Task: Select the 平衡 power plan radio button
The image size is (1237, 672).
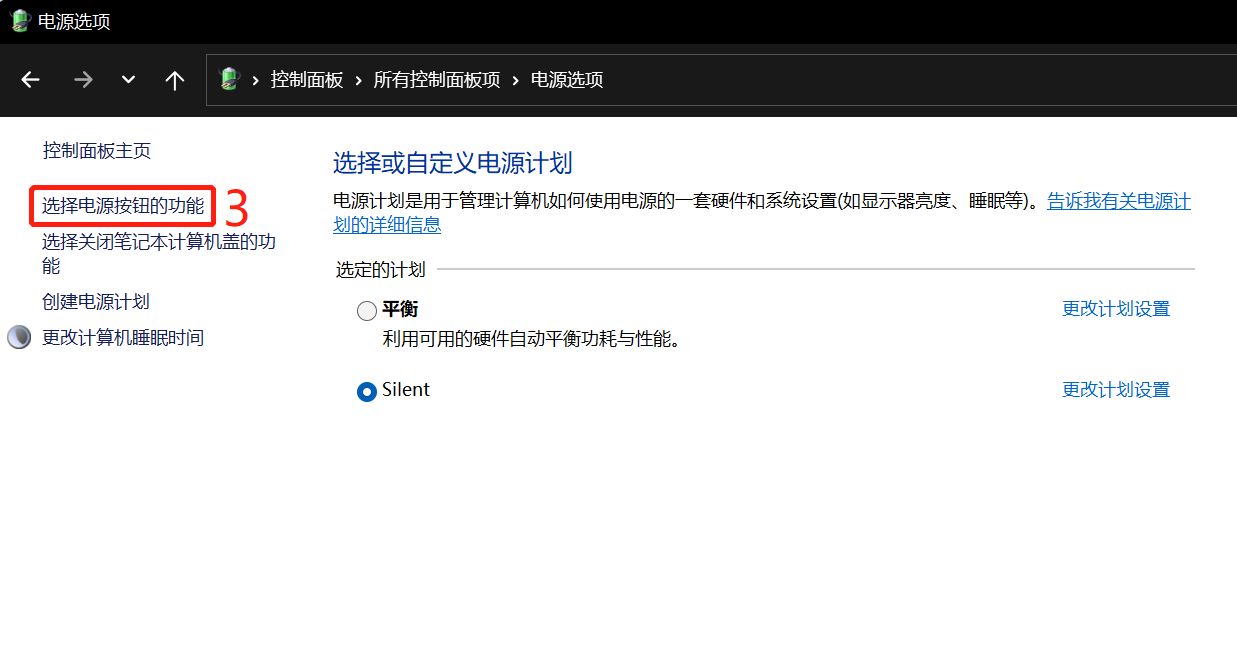Action: (x=367, y=311)
